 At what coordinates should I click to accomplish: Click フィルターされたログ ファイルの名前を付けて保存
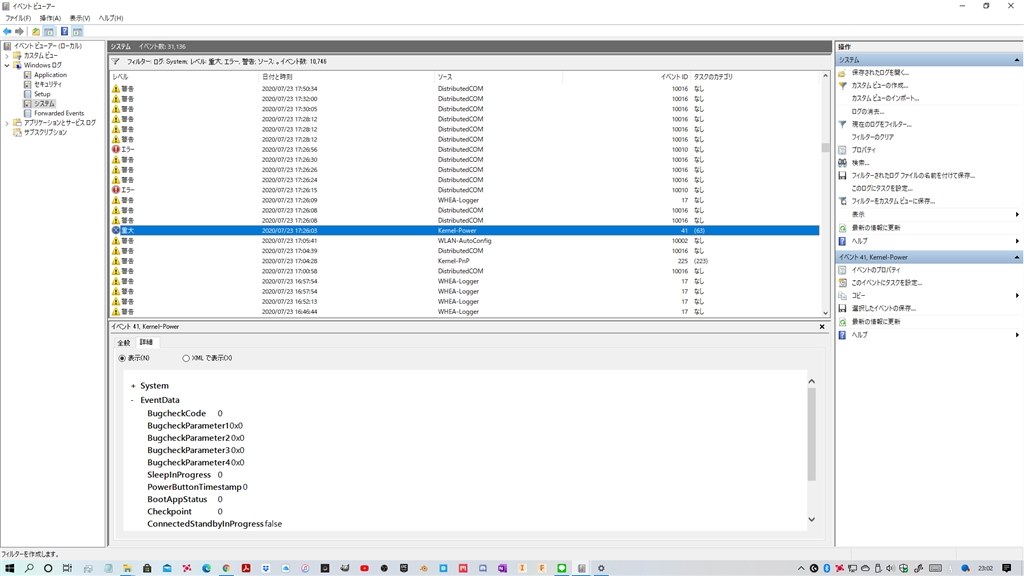coord(913,176)
